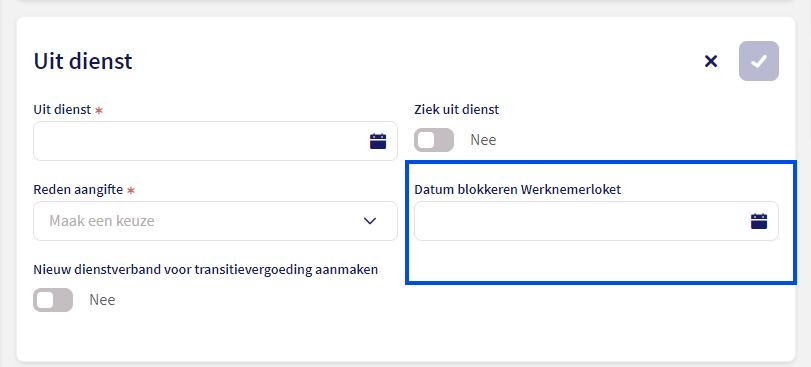
Task: Expand Reden aangifte via chevron arrow
Action: pyautogui.click(x=369, y=221)
